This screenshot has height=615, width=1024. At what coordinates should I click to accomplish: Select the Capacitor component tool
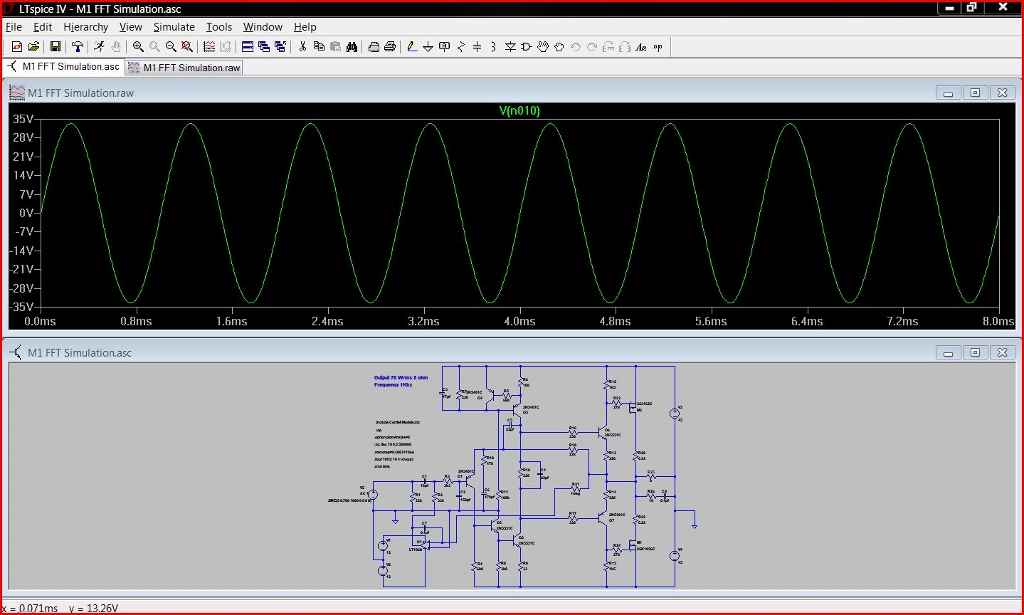click(477, 46)
